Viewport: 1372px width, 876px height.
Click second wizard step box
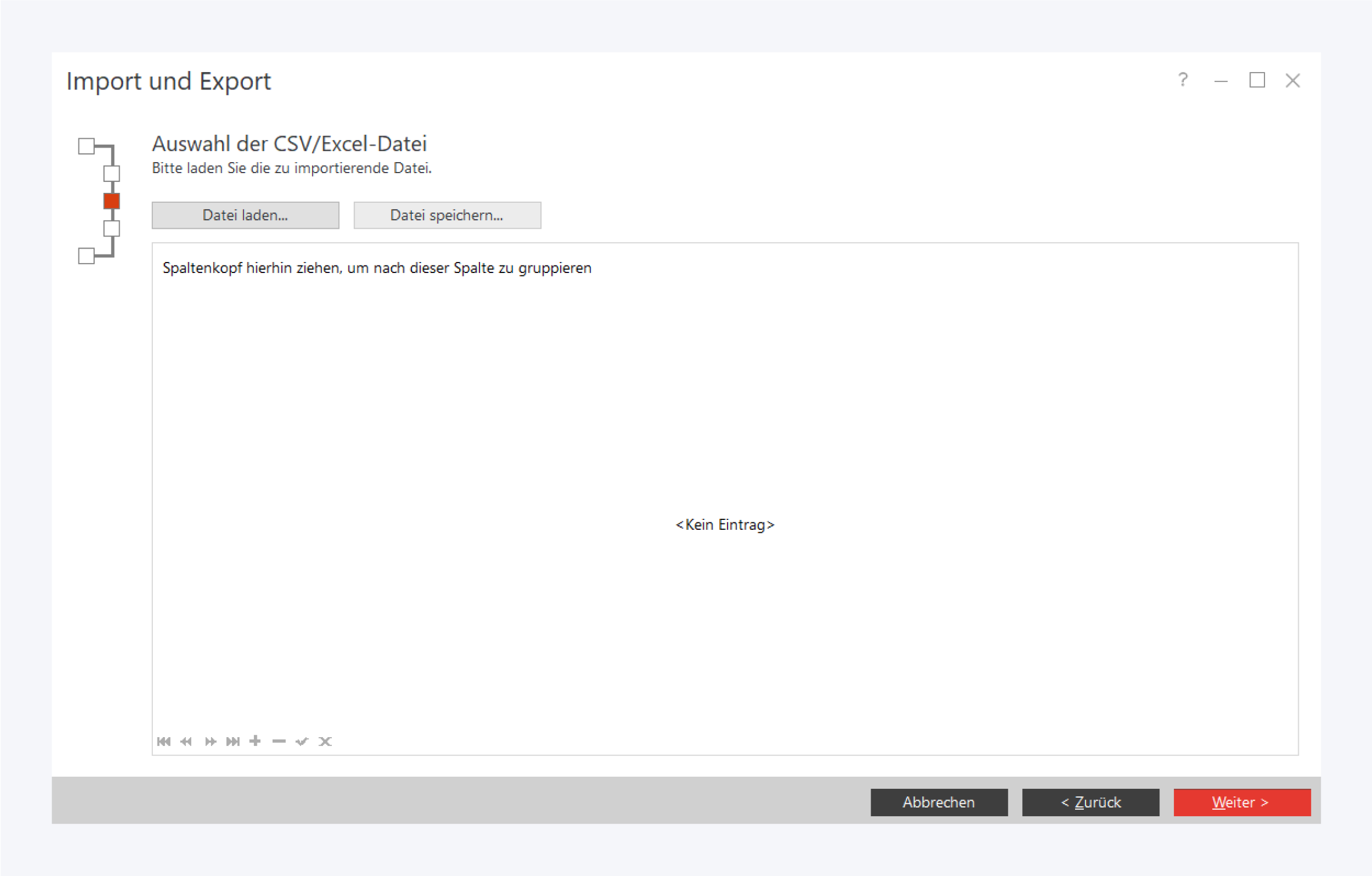pyautogui.click(x=112, y=173)
